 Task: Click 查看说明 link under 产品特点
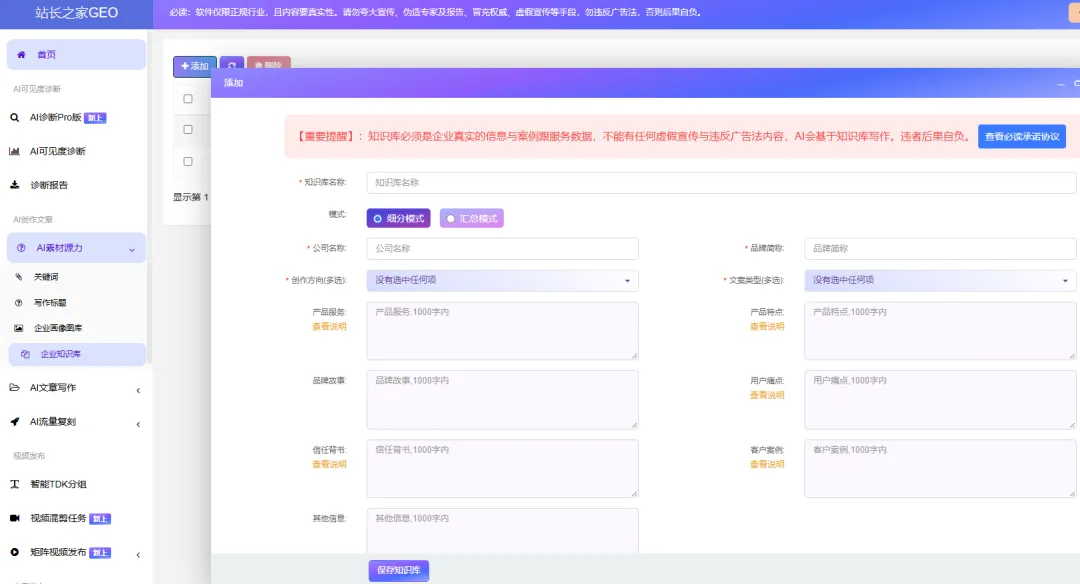(x=767, y=326)
